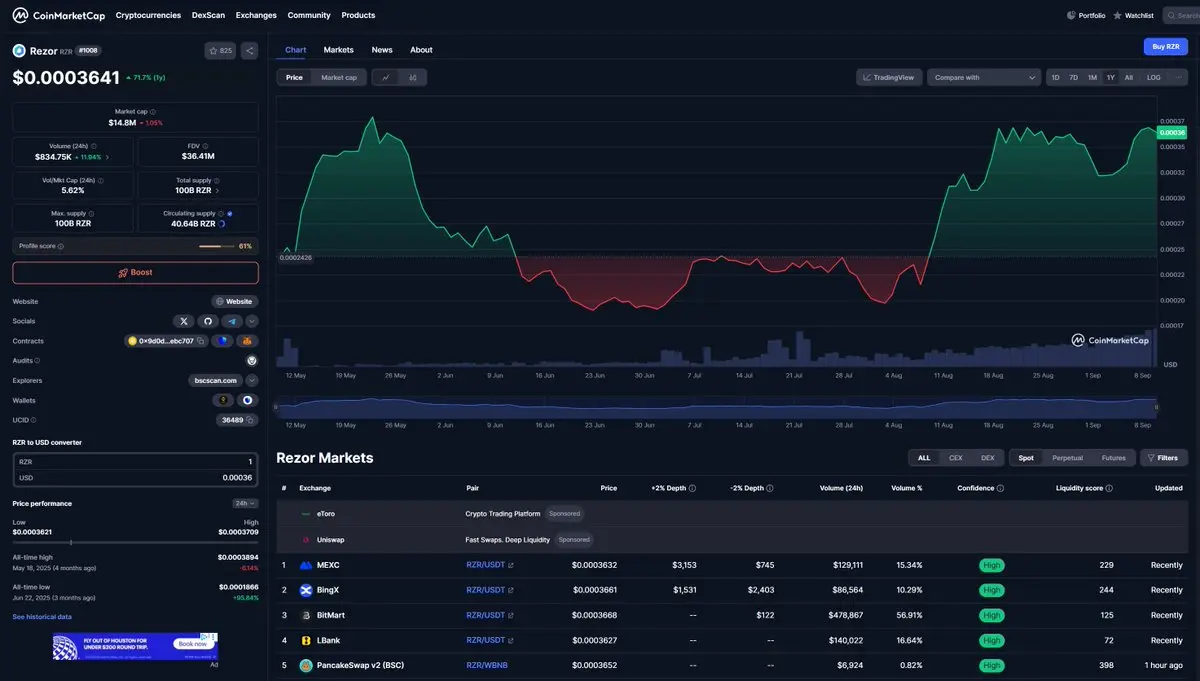Open the Compare with dropdown

pos(984,77)
